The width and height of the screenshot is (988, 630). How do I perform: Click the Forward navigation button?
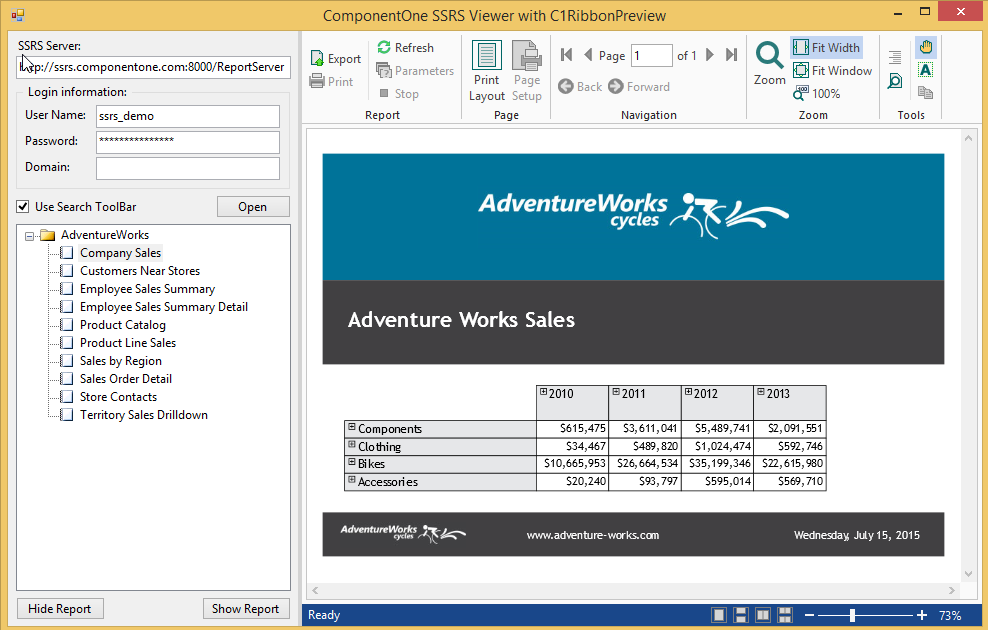tap(639, 86)
